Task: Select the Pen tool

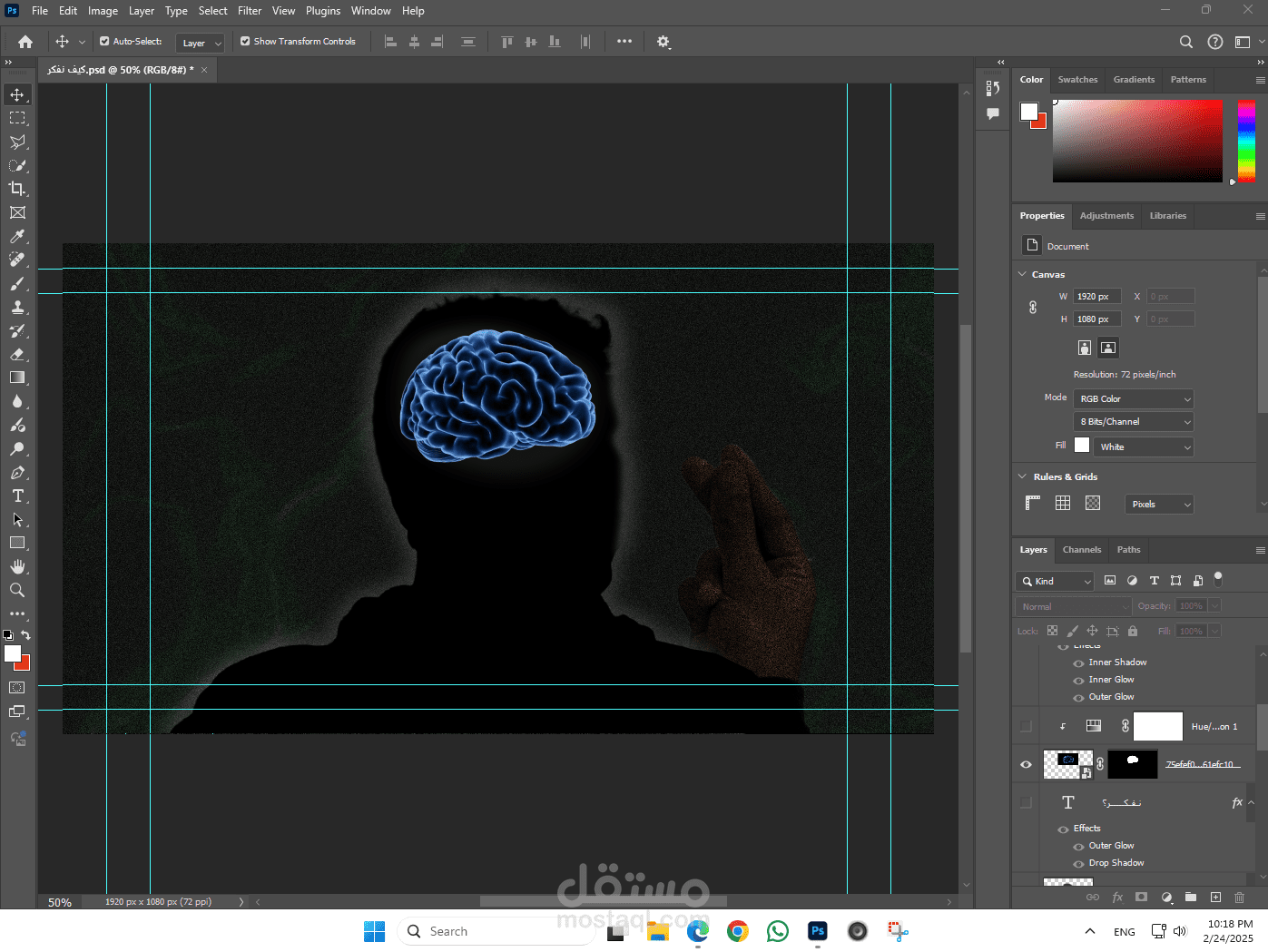Action: point(17,472)
